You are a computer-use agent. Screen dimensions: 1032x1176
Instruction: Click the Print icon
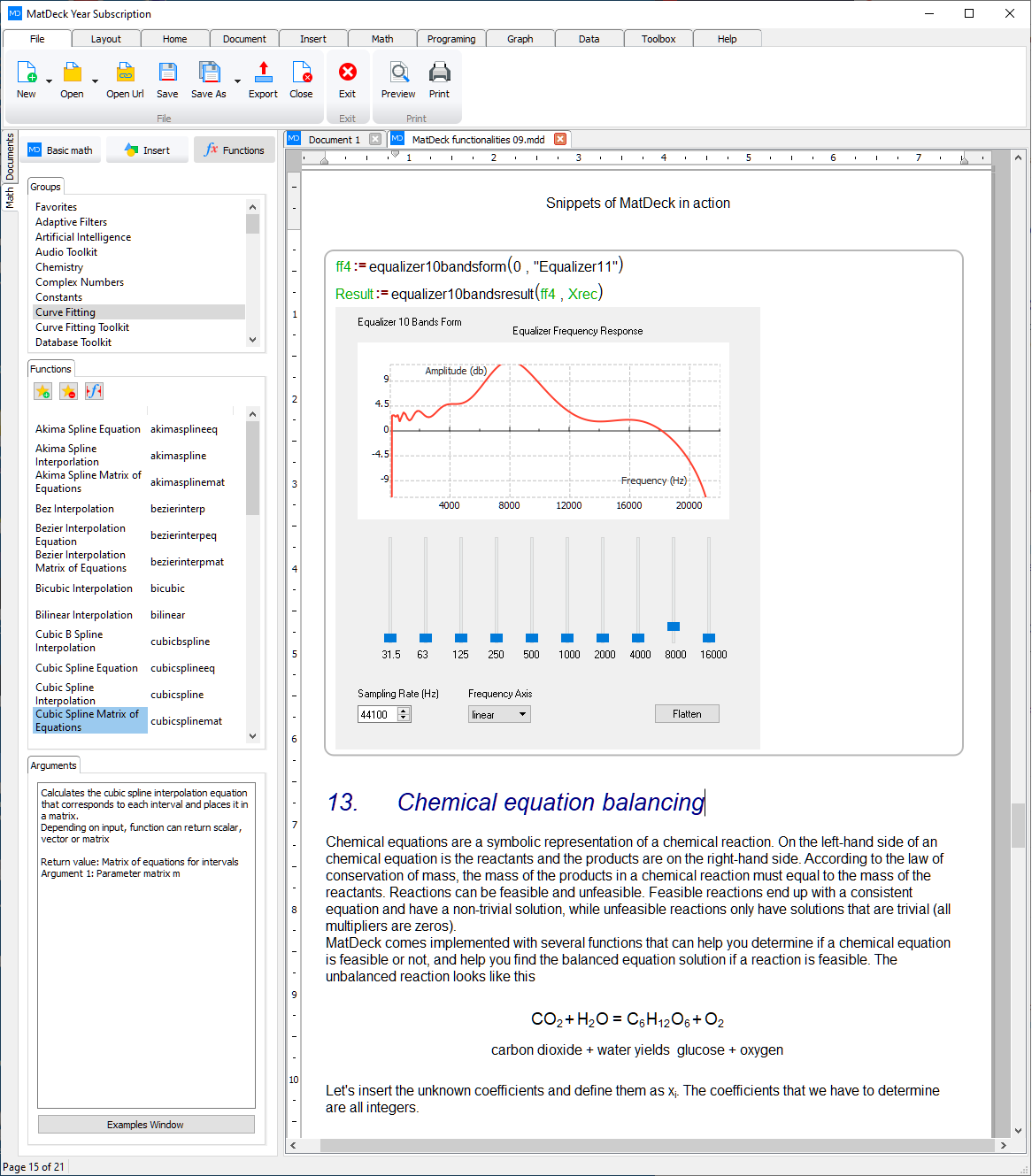(440, 73)
